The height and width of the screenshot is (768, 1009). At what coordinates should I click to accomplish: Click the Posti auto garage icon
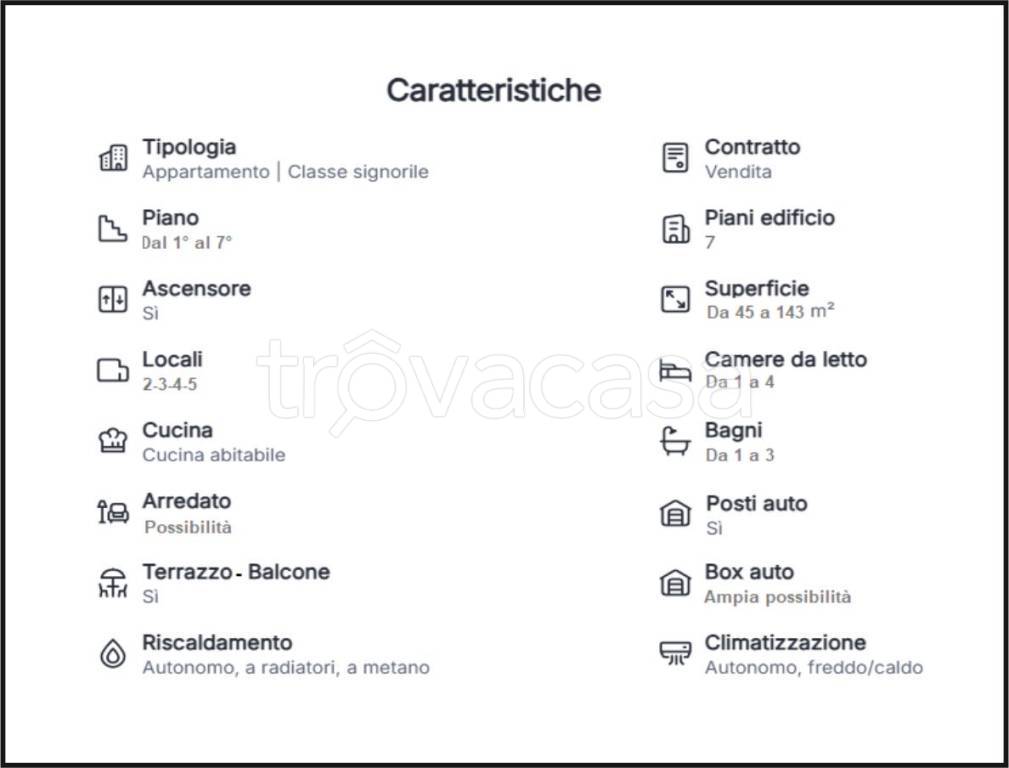pos(676,514)
